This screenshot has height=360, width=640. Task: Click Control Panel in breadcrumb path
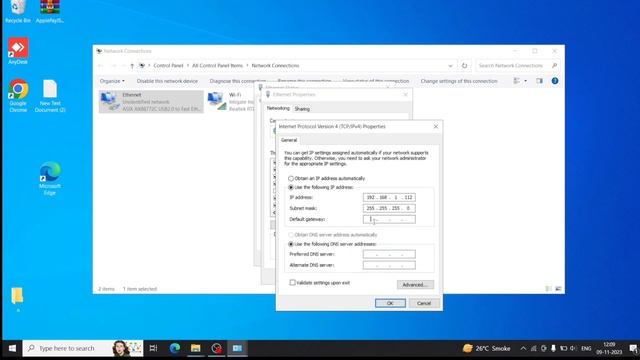point(168,65)
